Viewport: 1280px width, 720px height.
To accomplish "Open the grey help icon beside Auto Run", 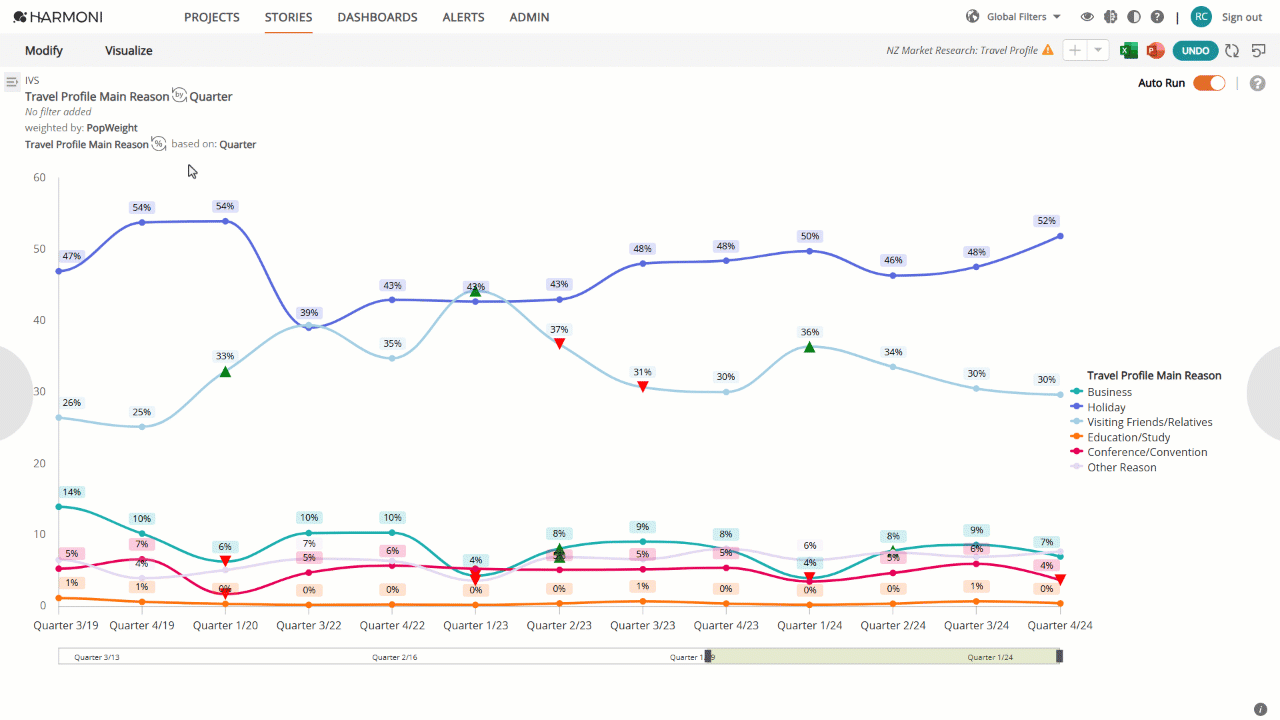I will coord(1258,83).
